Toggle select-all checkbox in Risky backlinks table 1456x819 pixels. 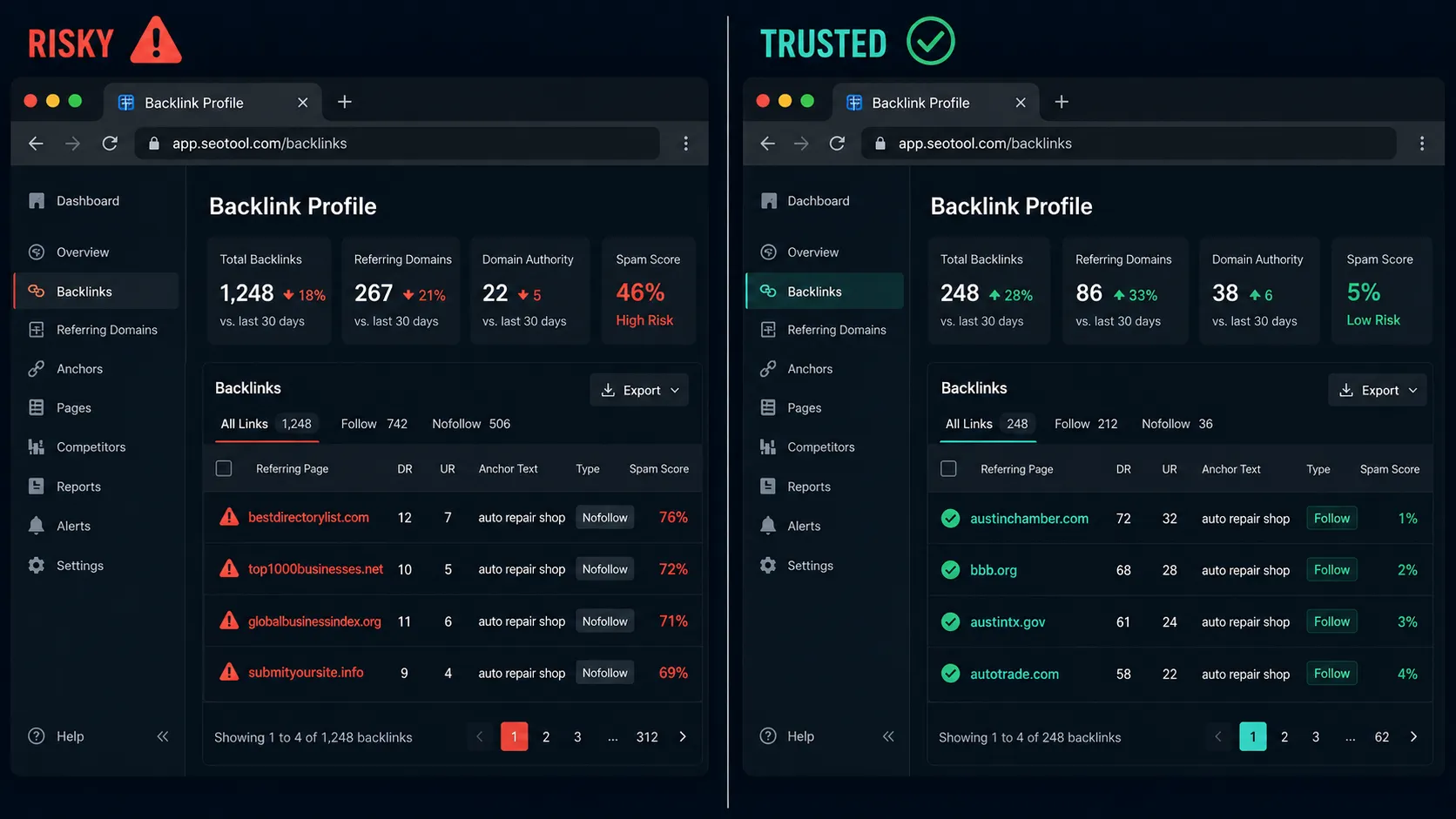(x=224, y=468)
